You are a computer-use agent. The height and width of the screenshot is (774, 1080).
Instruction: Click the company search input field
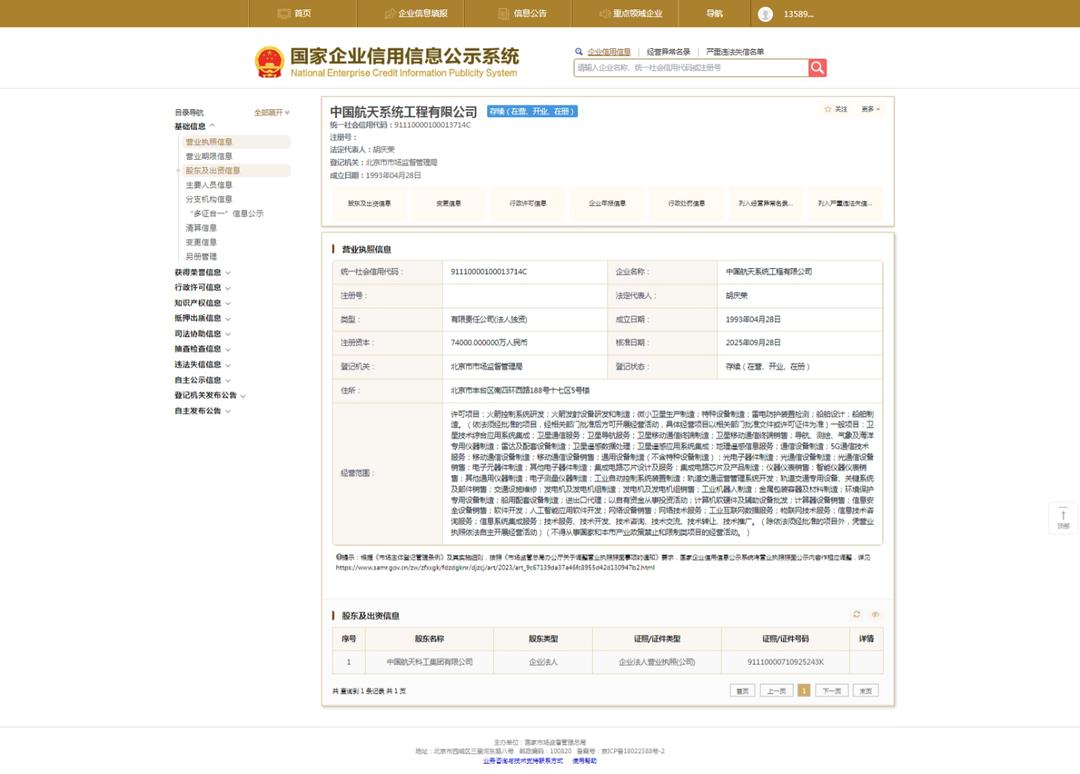[691, 67]
